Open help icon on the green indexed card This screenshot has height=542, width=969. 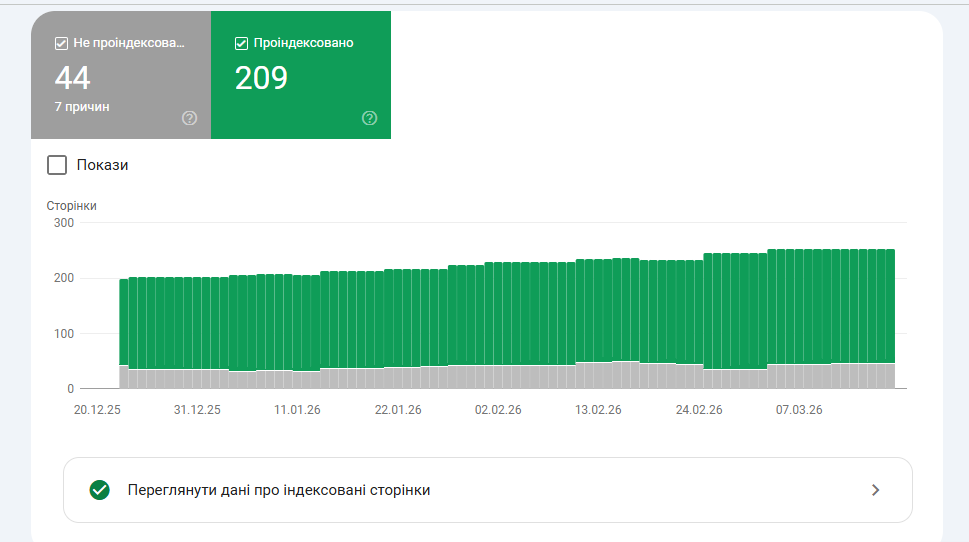370,118
